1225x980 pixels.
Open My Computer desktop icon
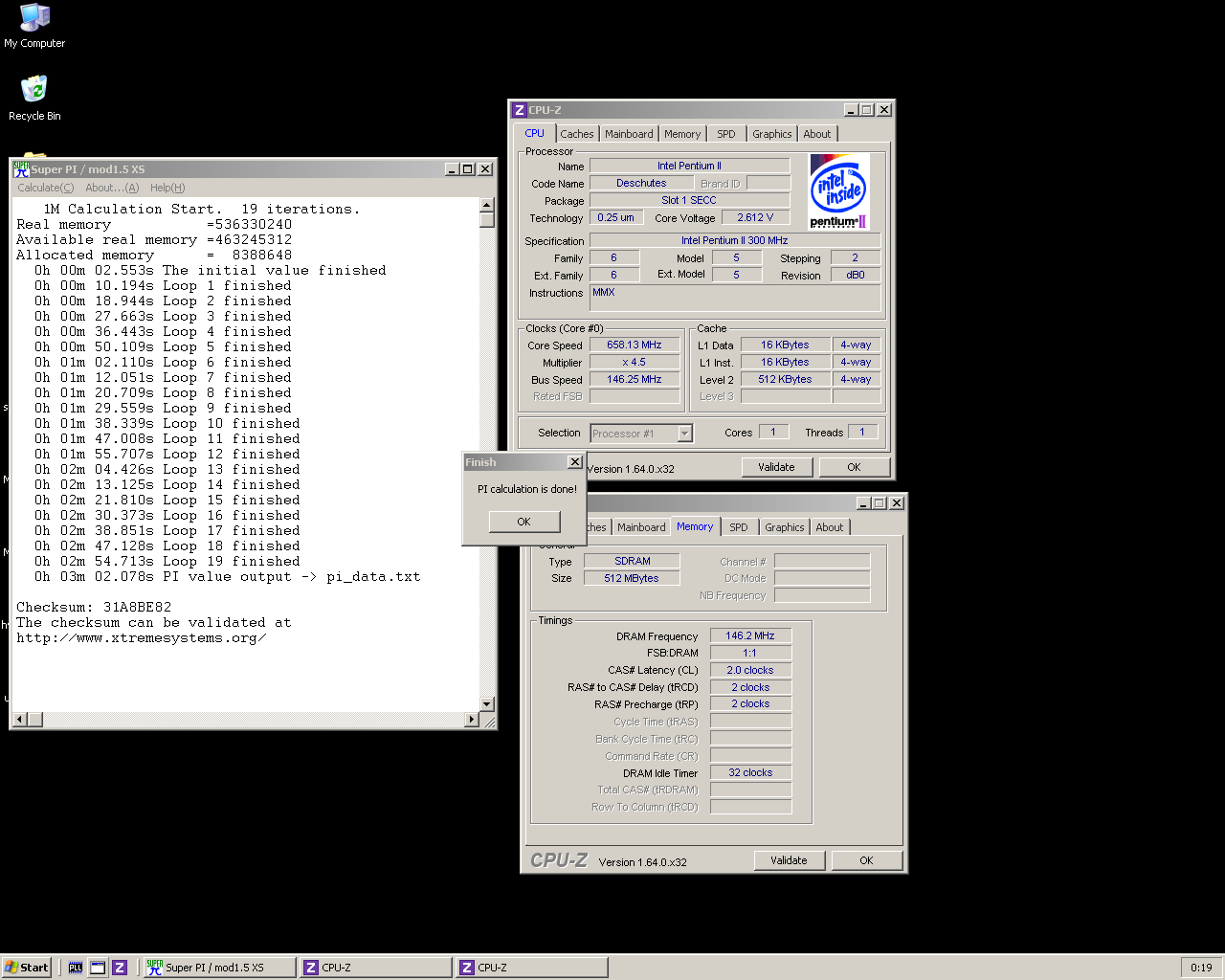tap(34, 26)
